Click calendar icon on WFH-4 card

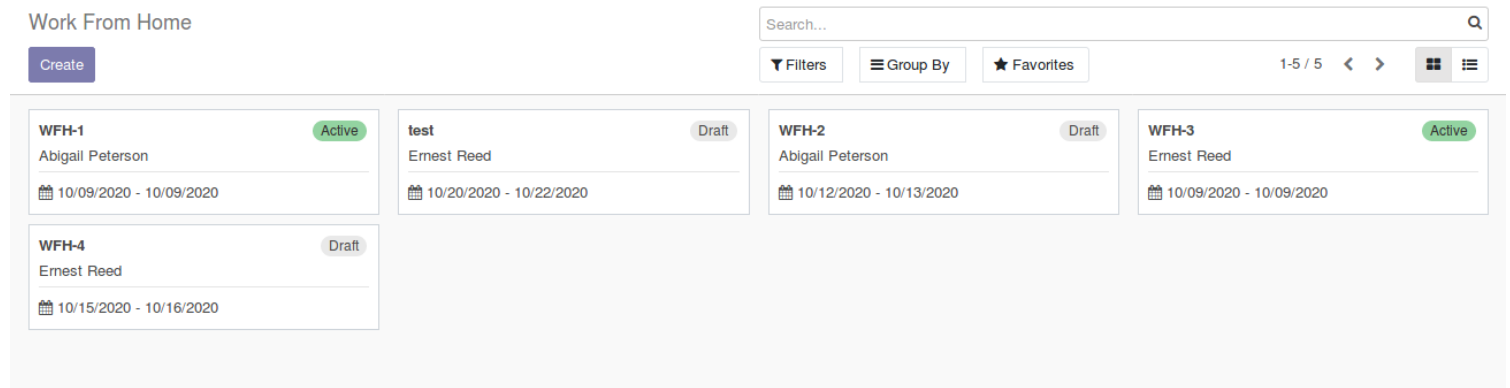pos(45,307)
